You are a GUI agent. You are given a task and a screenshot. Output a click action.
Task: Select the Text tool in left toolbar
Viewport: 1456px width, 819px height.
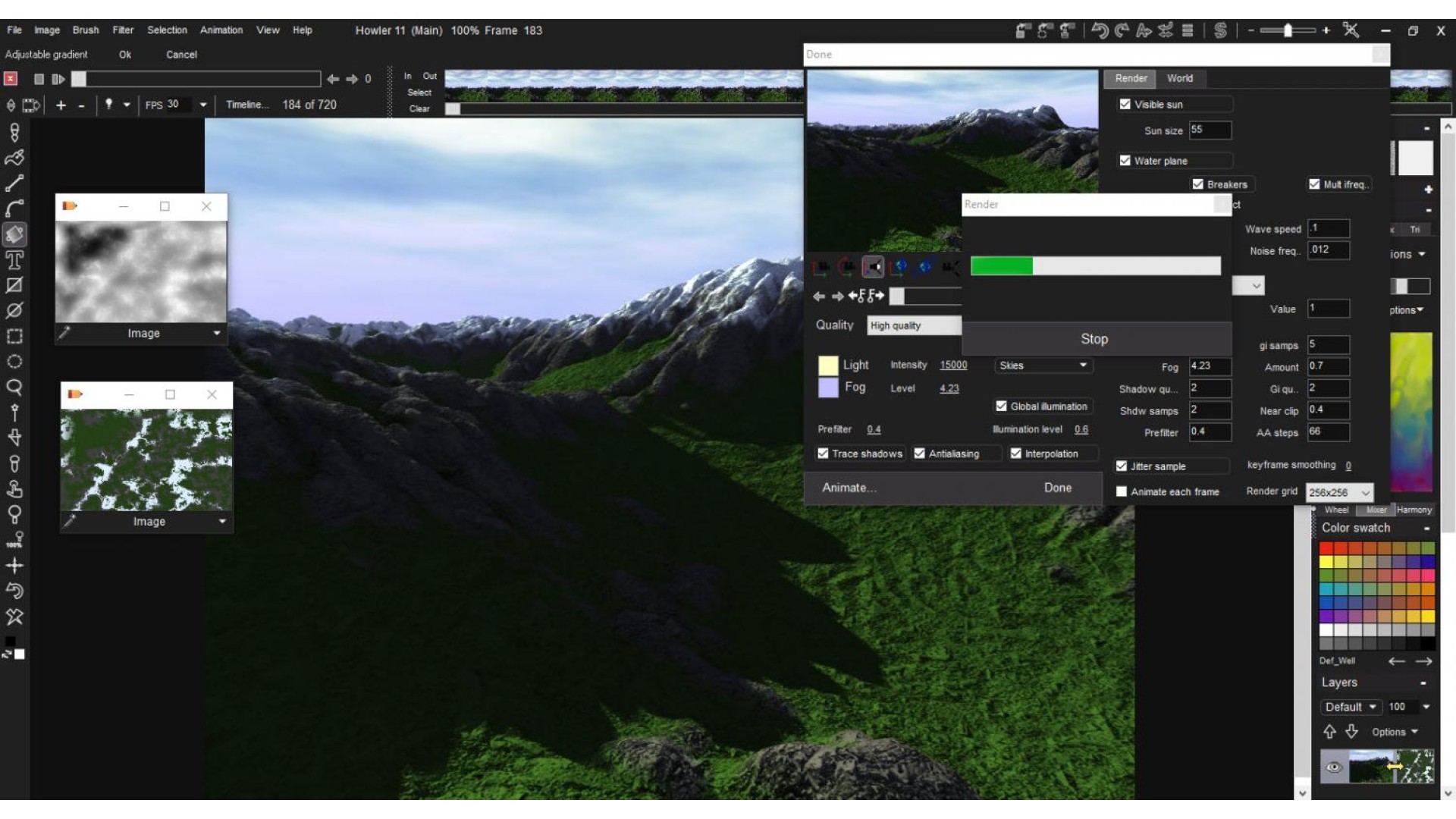click(14, 260)
